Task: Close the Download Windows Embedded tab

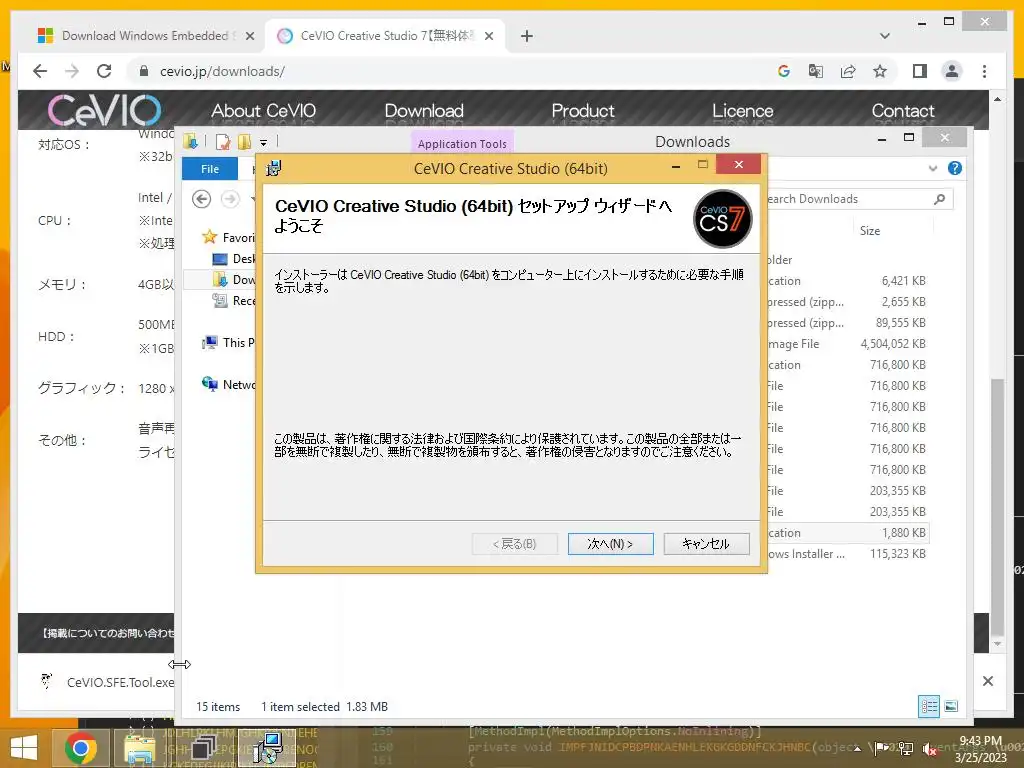Action: [x=249, y=36]
